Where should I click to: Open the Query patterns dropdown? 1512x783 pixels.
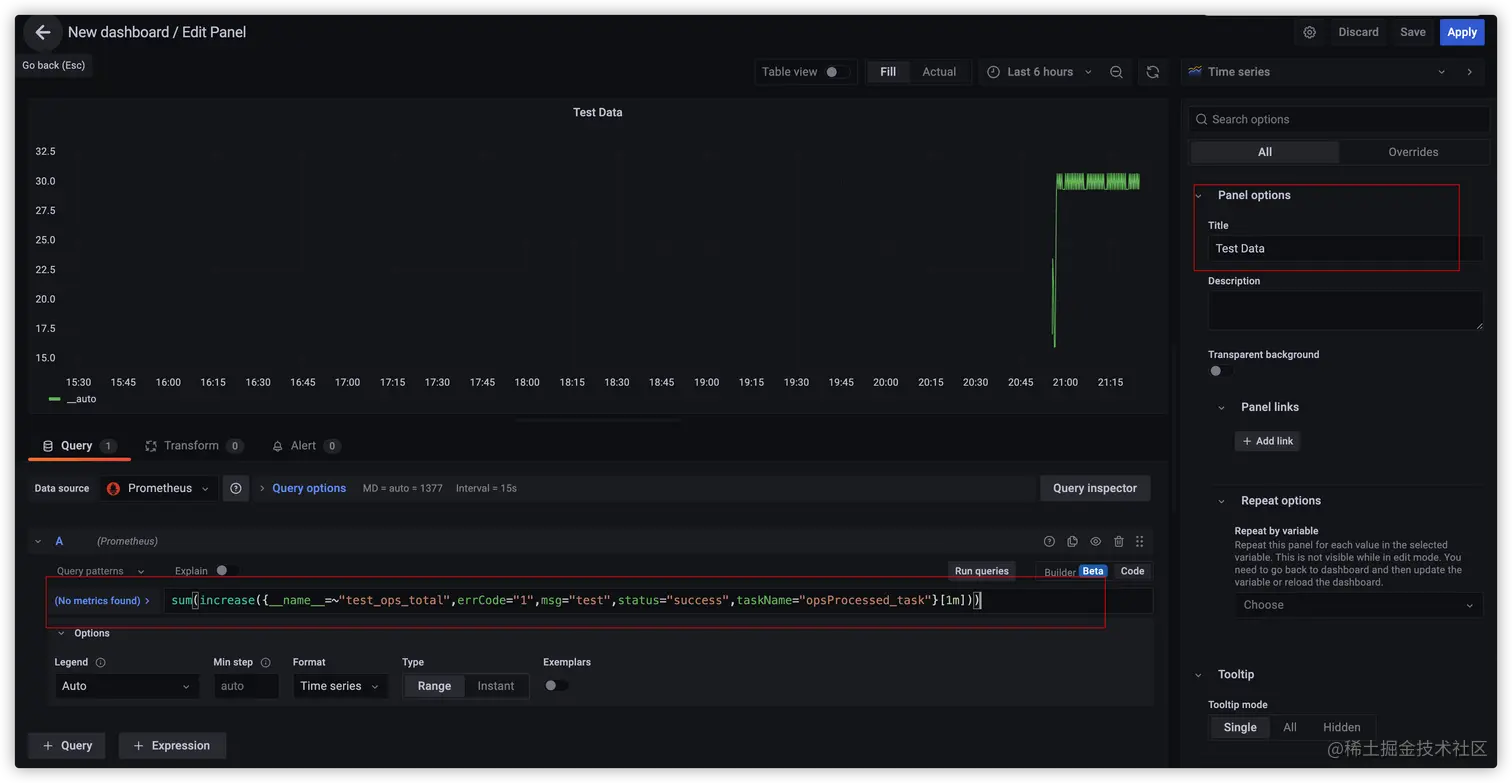tap(101, 571)
